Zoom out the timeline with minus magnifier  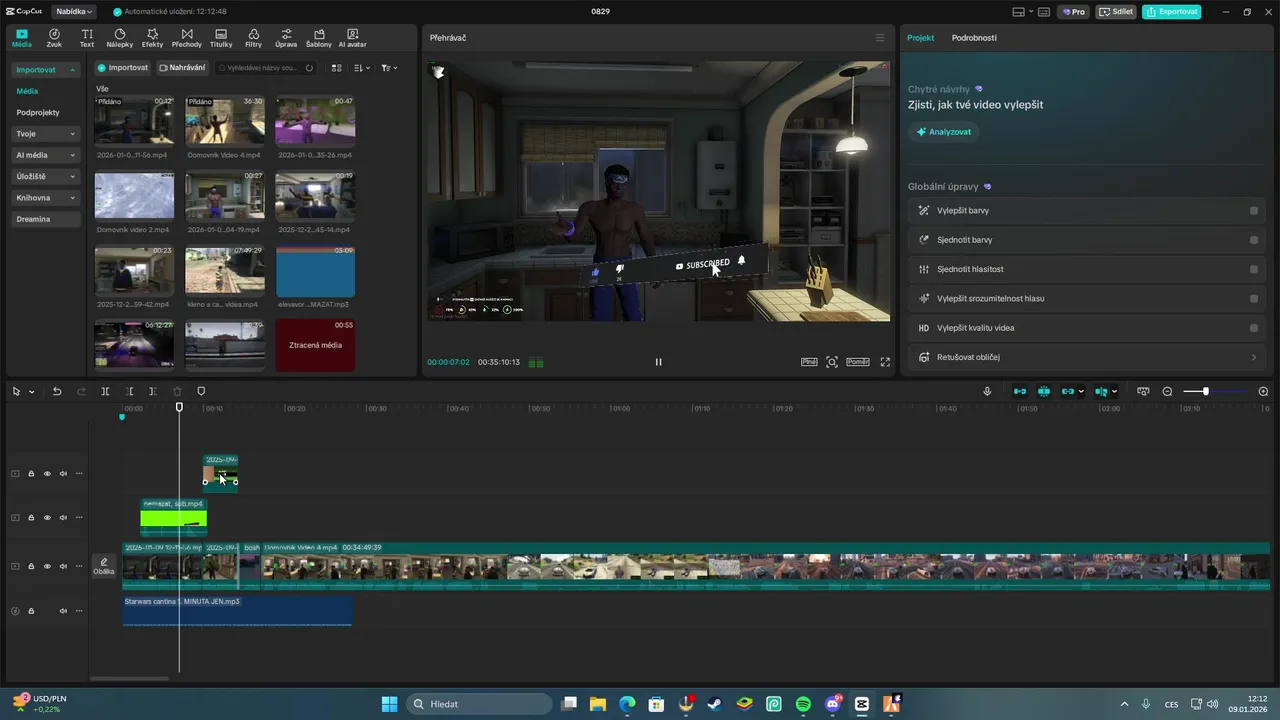click(1167, 391)
